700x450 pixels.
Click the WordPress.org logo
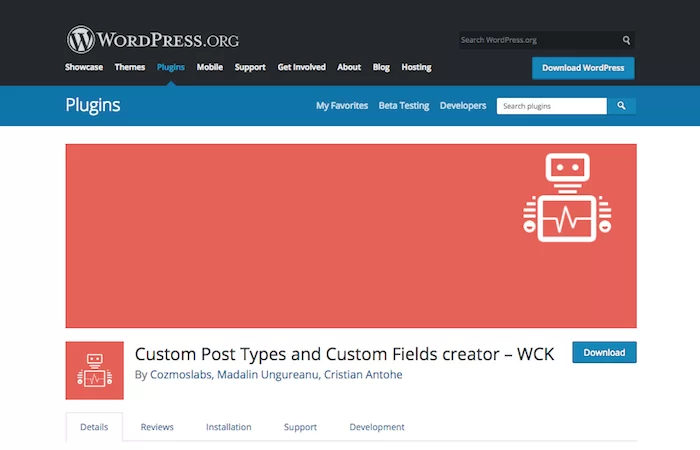pos(153,39)
